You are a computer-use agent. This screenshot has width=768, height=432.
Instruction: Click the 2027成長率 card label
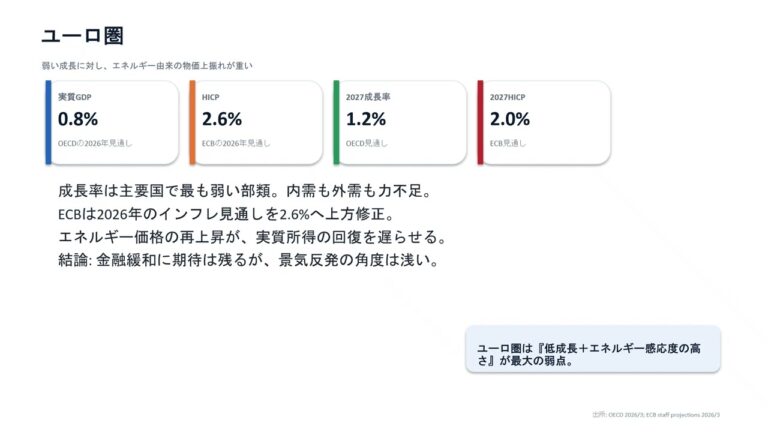point(367,97)
